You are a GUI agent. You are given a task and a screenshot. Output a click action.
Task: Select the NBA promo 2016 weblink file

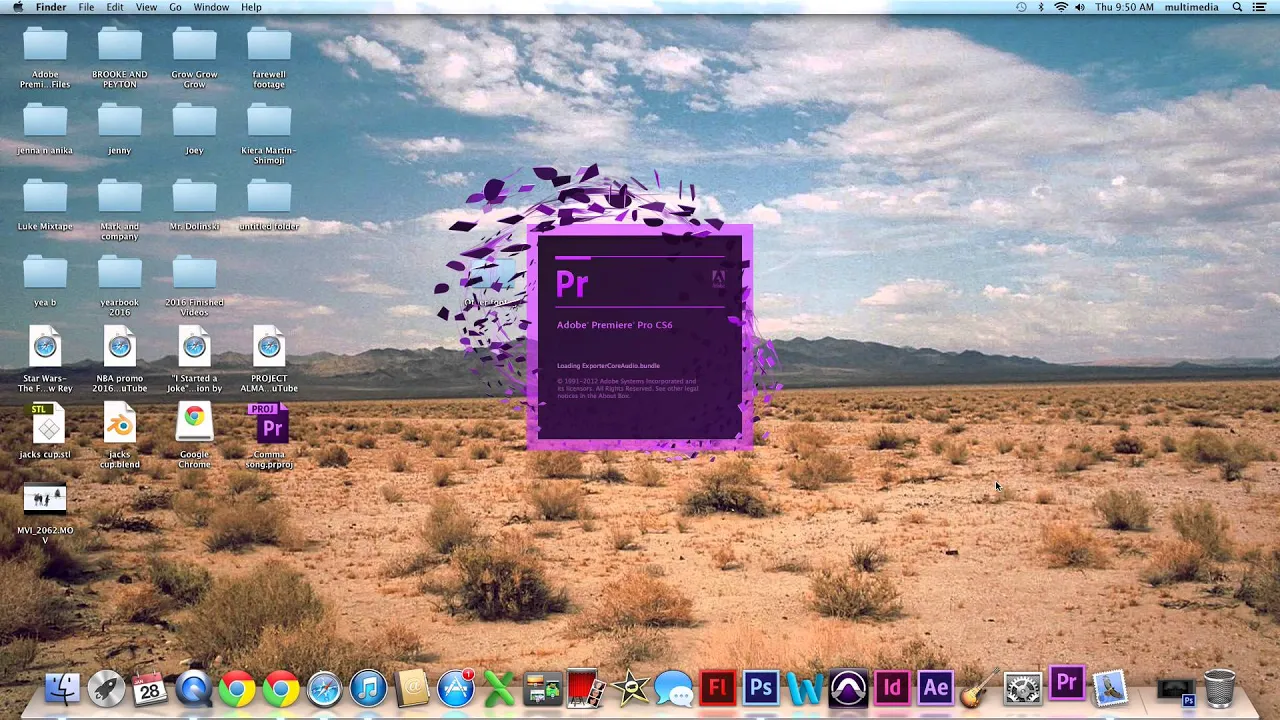pyautogui.click(x=120, y=360)
